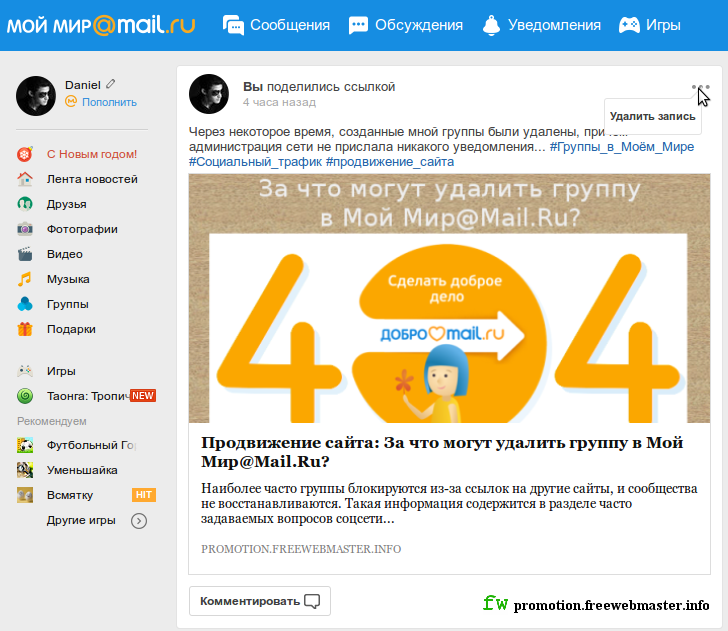This screenshot has width=728, height=631.
Task: Click the Подарки gift box icon
Action: tap(25, 329)
